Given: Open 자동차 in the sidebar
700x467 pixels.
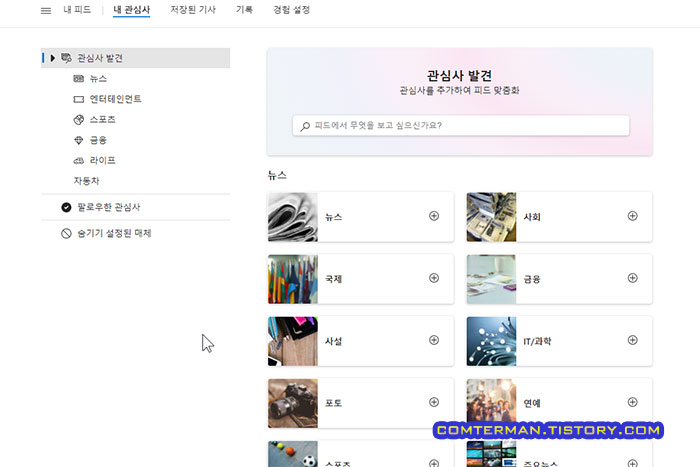Looking at the screenshot, I should (86, 181).
